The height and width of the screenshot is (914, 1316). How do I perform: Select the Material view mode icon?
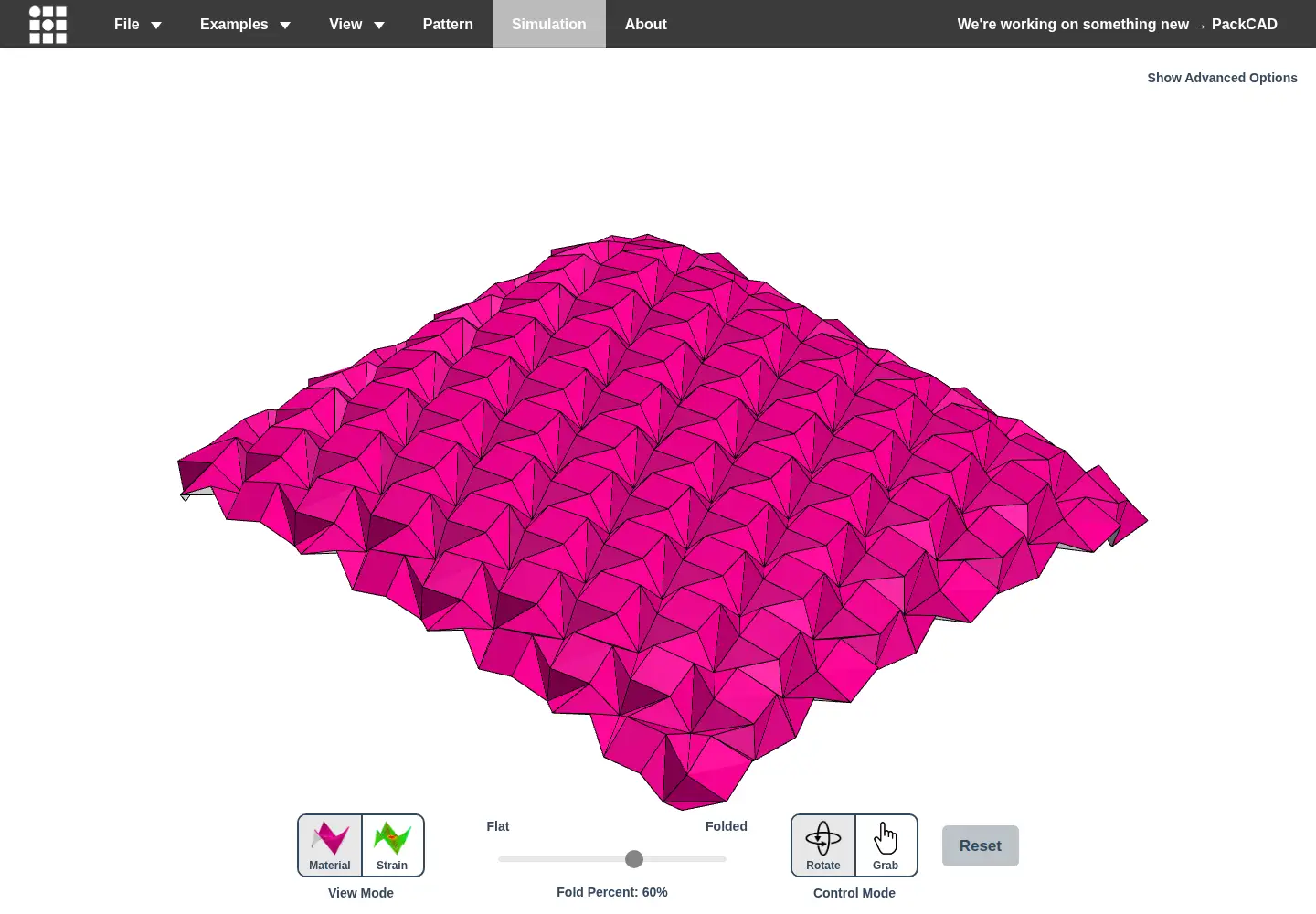pyautogui.click(x=330, y=845)
